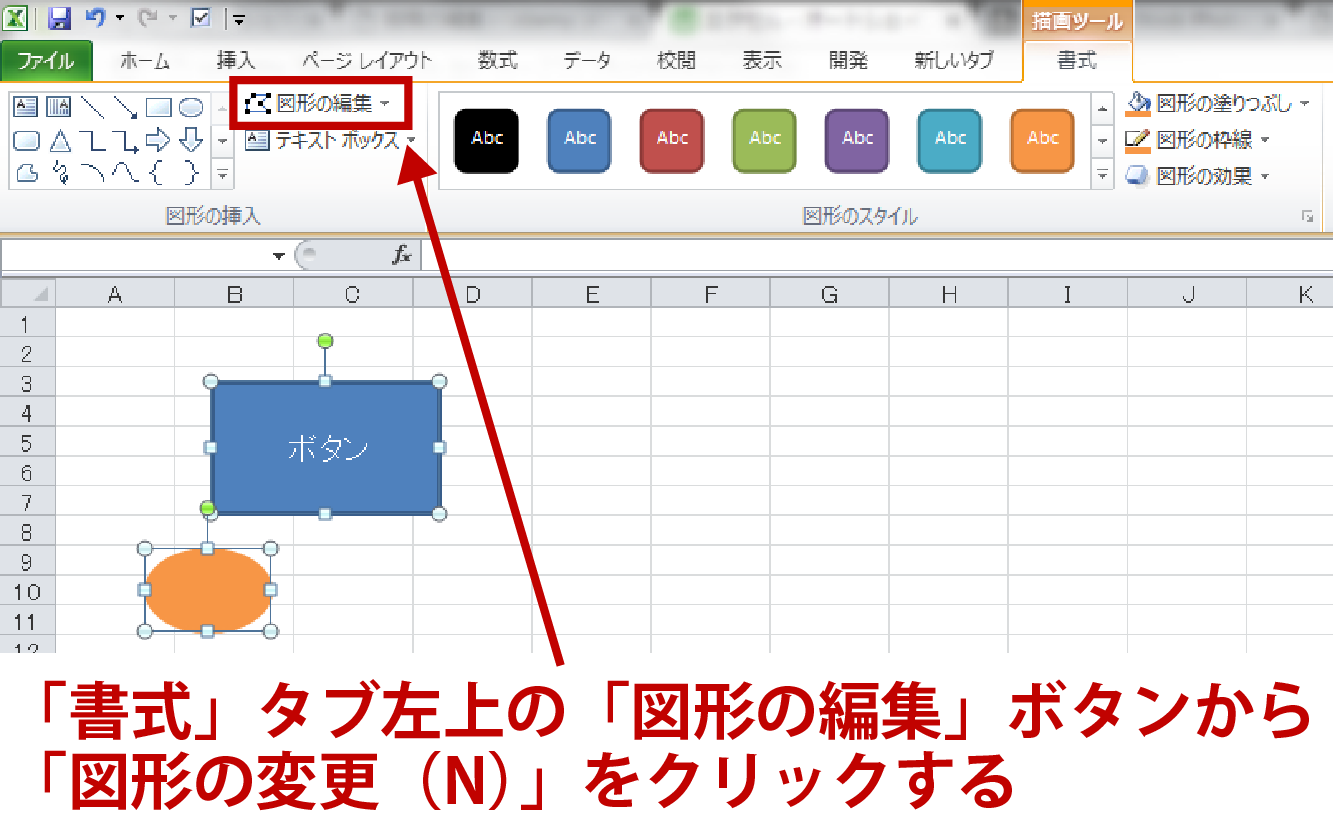
Task: Select the rounded rectangle shape
Action: (25, 140)
